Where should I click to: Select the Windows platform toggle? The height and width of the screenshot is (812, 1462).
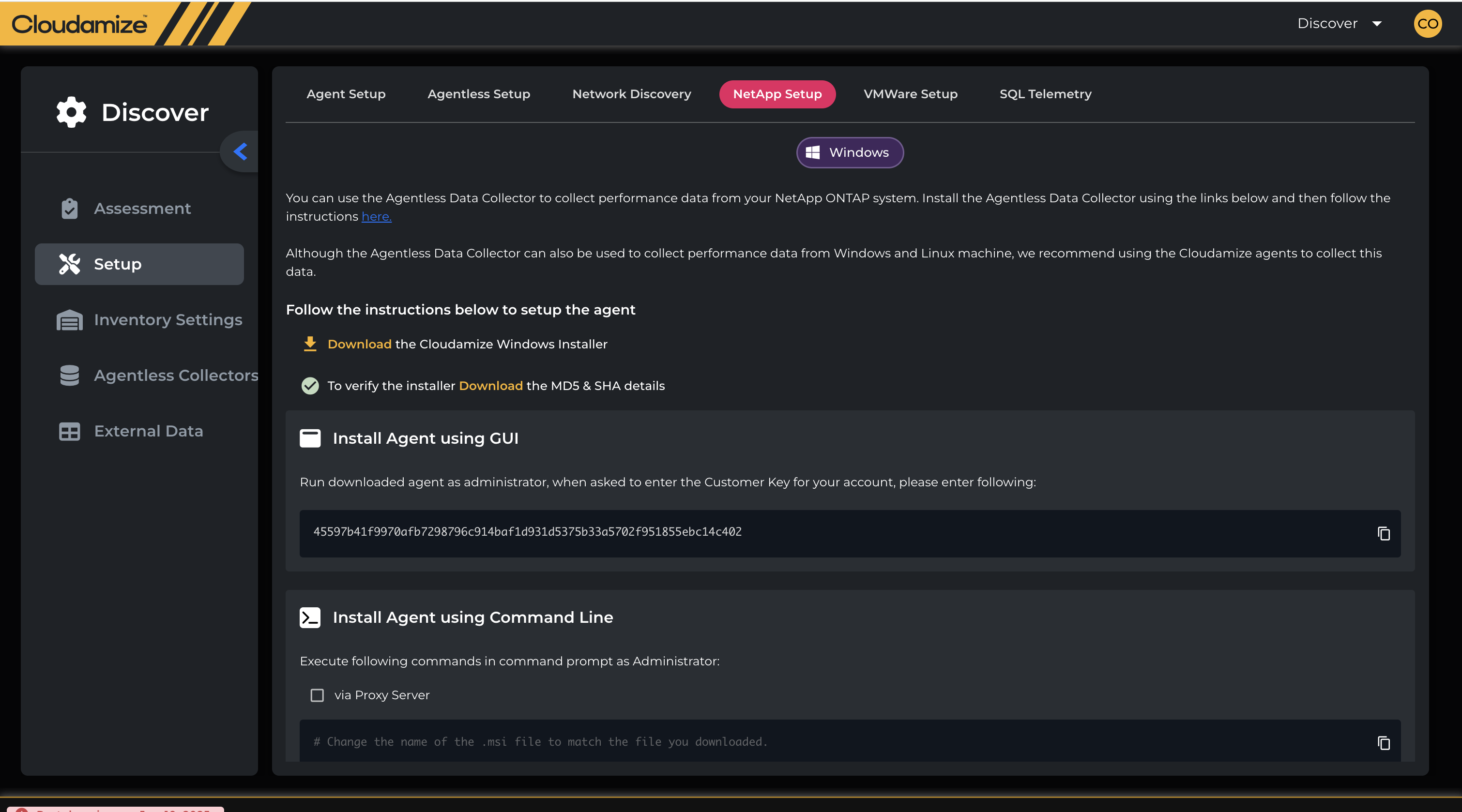[850, 152]
